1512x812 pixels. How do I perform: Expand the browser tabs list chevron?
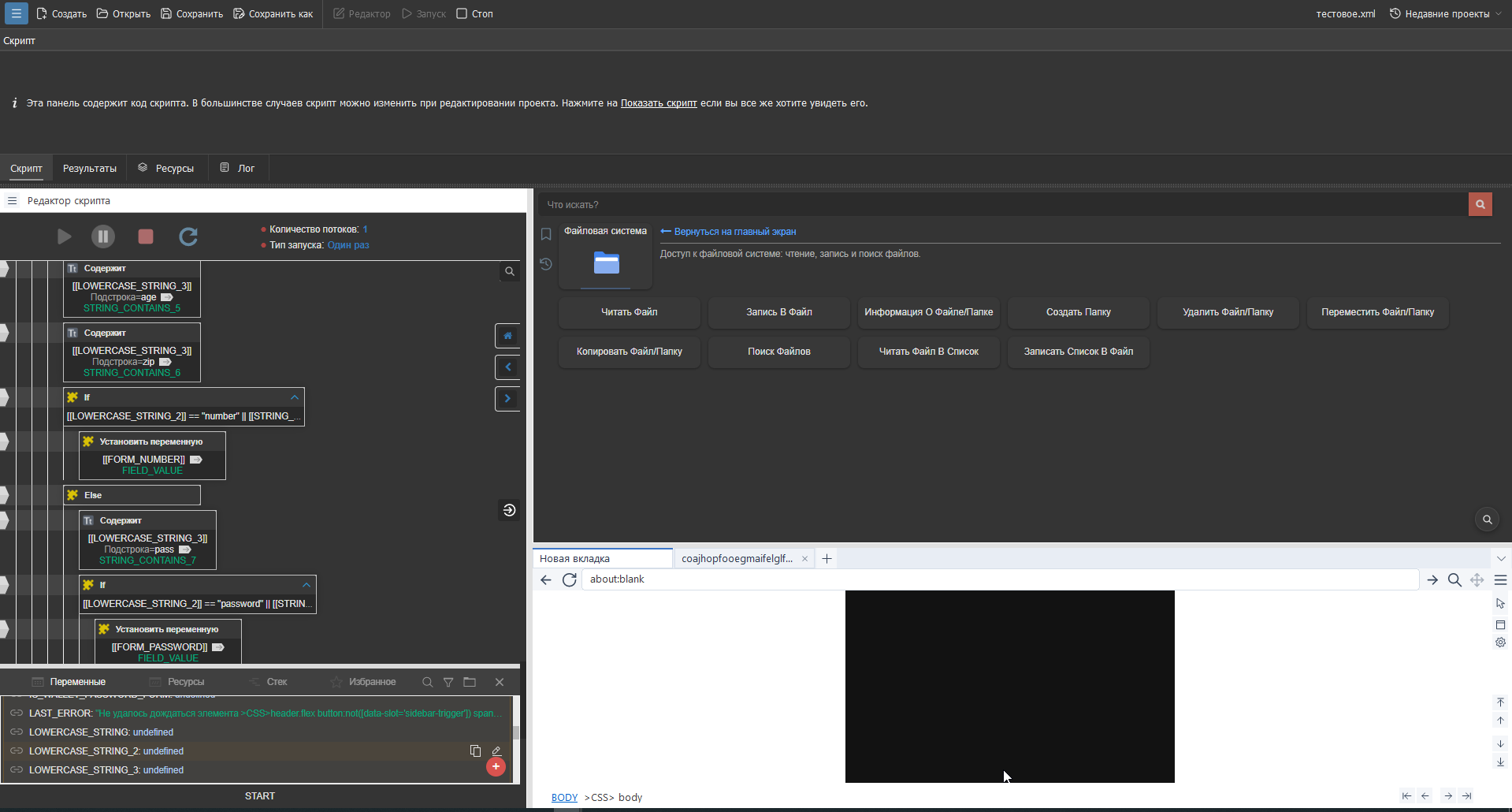[x=1501, y=559]
